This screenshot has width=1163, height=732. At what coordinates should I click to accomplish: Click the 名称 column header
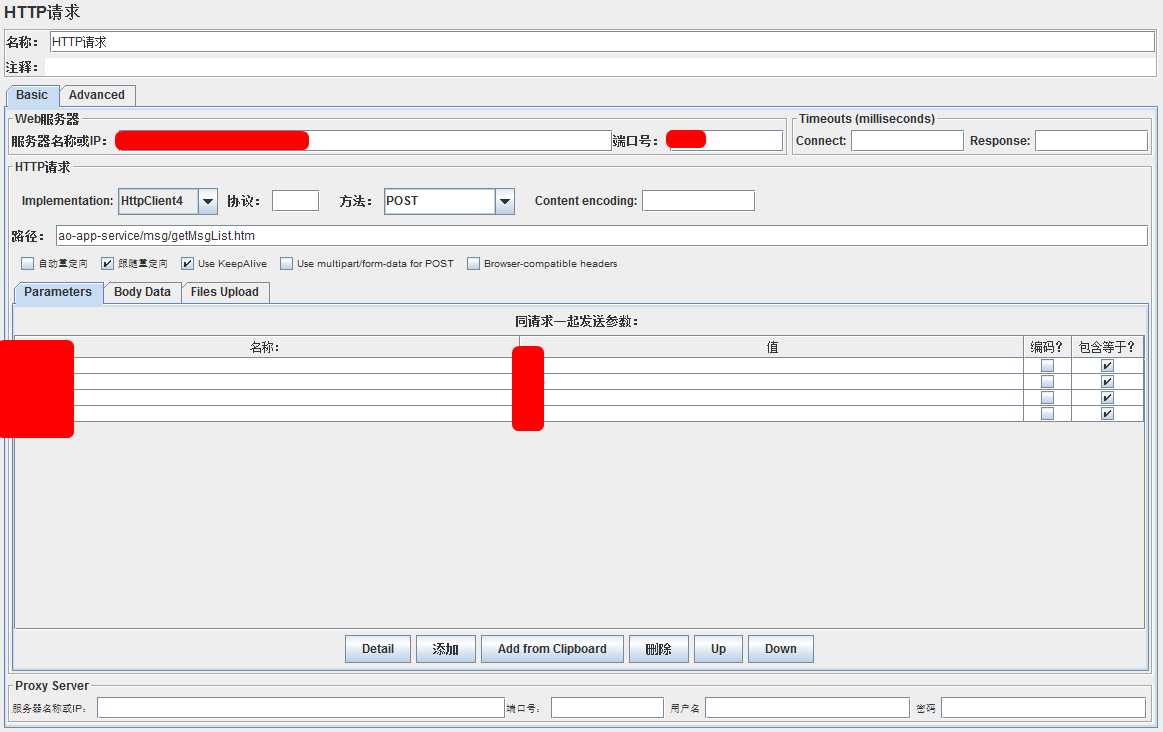[x=265, y=347]
